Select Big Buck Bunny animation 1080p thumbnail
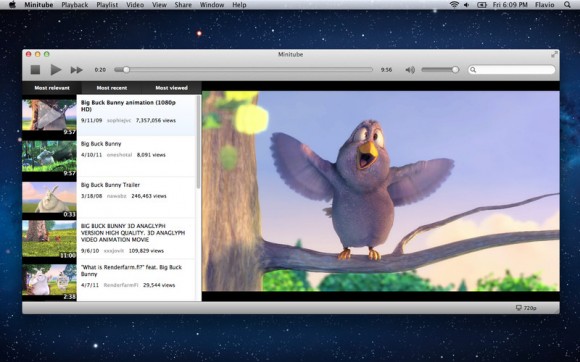Image resolution: width=580 pixels, height=362 pixels. pyautogui.click(x=49, y=115)
